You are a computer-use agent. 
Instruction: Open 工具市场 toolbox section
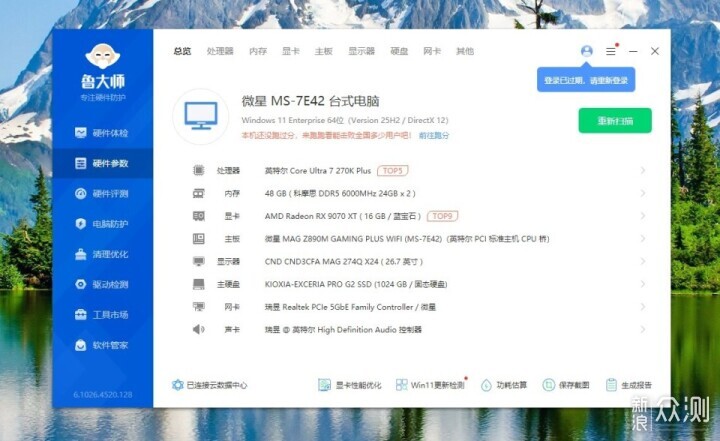(102, 315)
